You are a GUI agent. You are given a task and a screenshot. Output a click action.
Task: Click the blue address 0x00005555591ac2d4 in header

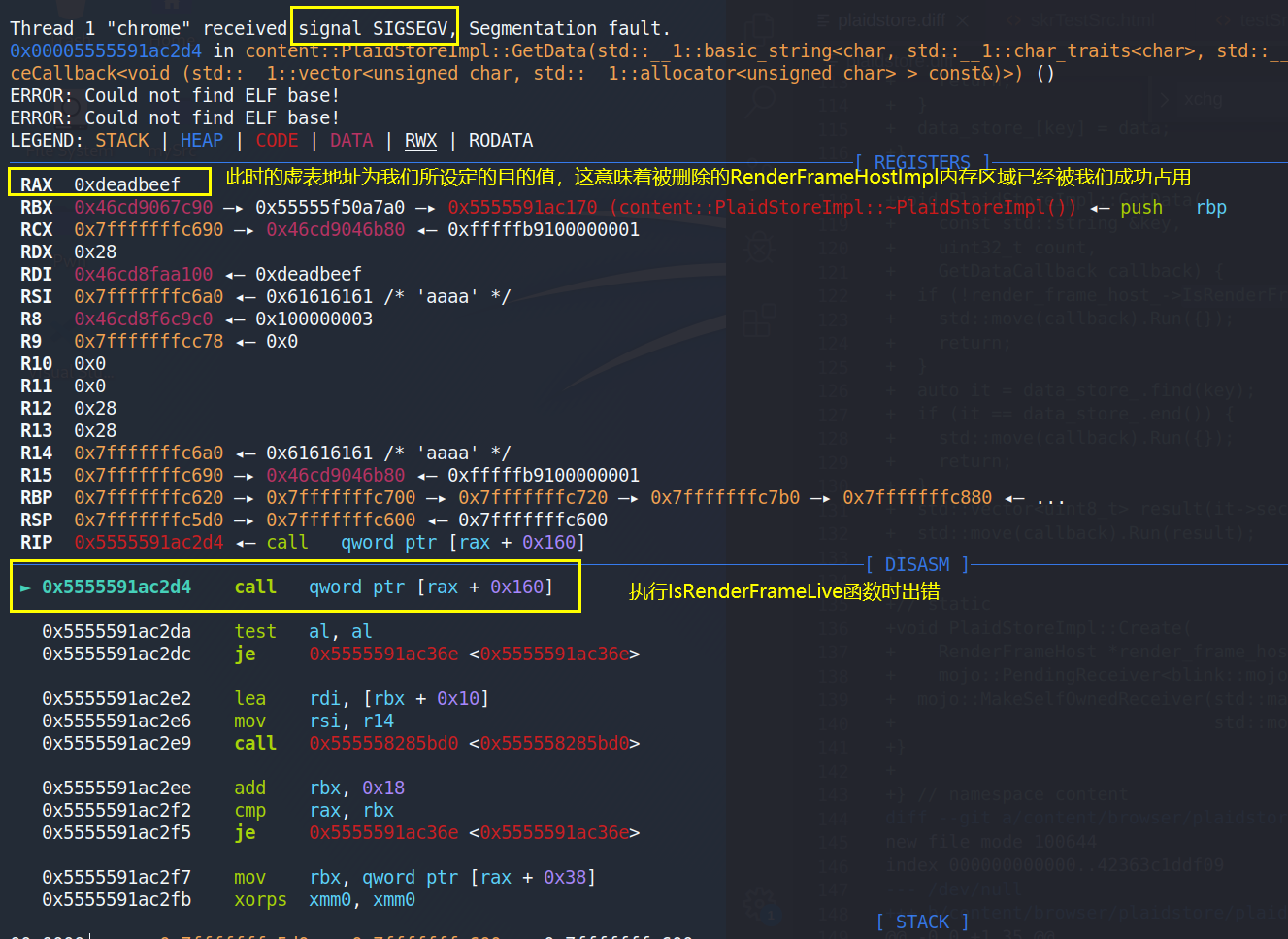tap(106, 51)
